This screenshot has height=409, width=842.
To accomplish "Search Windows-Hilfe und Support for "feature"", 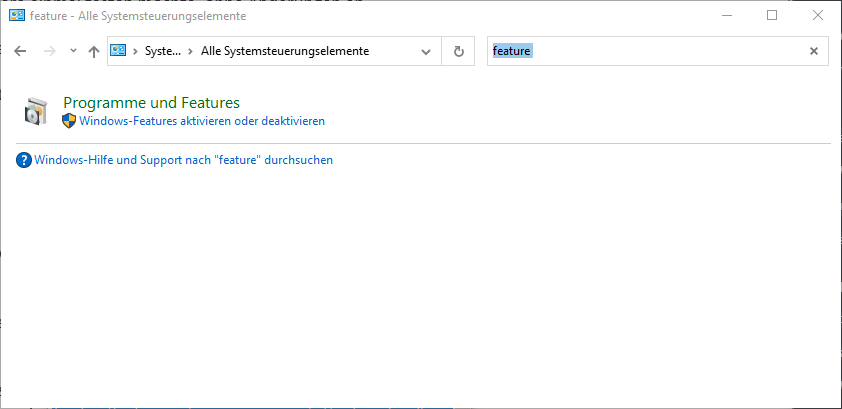I will click(x=183, y=160).
